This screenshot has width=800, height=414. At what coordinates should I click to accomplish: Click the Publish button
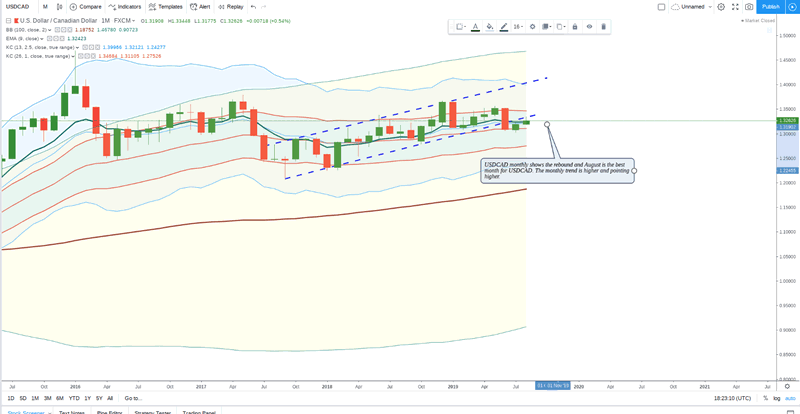pyautogui.click(x=770, y=6)
